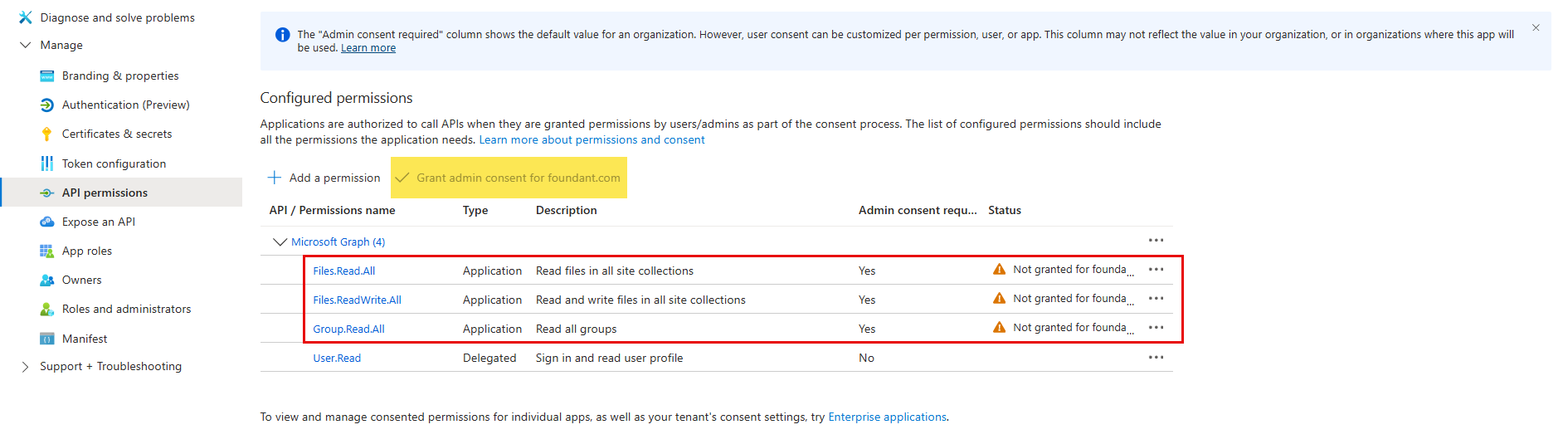The image size is (1568, 444).
Task: Click 'Sign in and read user profile' description
Action: [x=609, y=358]
